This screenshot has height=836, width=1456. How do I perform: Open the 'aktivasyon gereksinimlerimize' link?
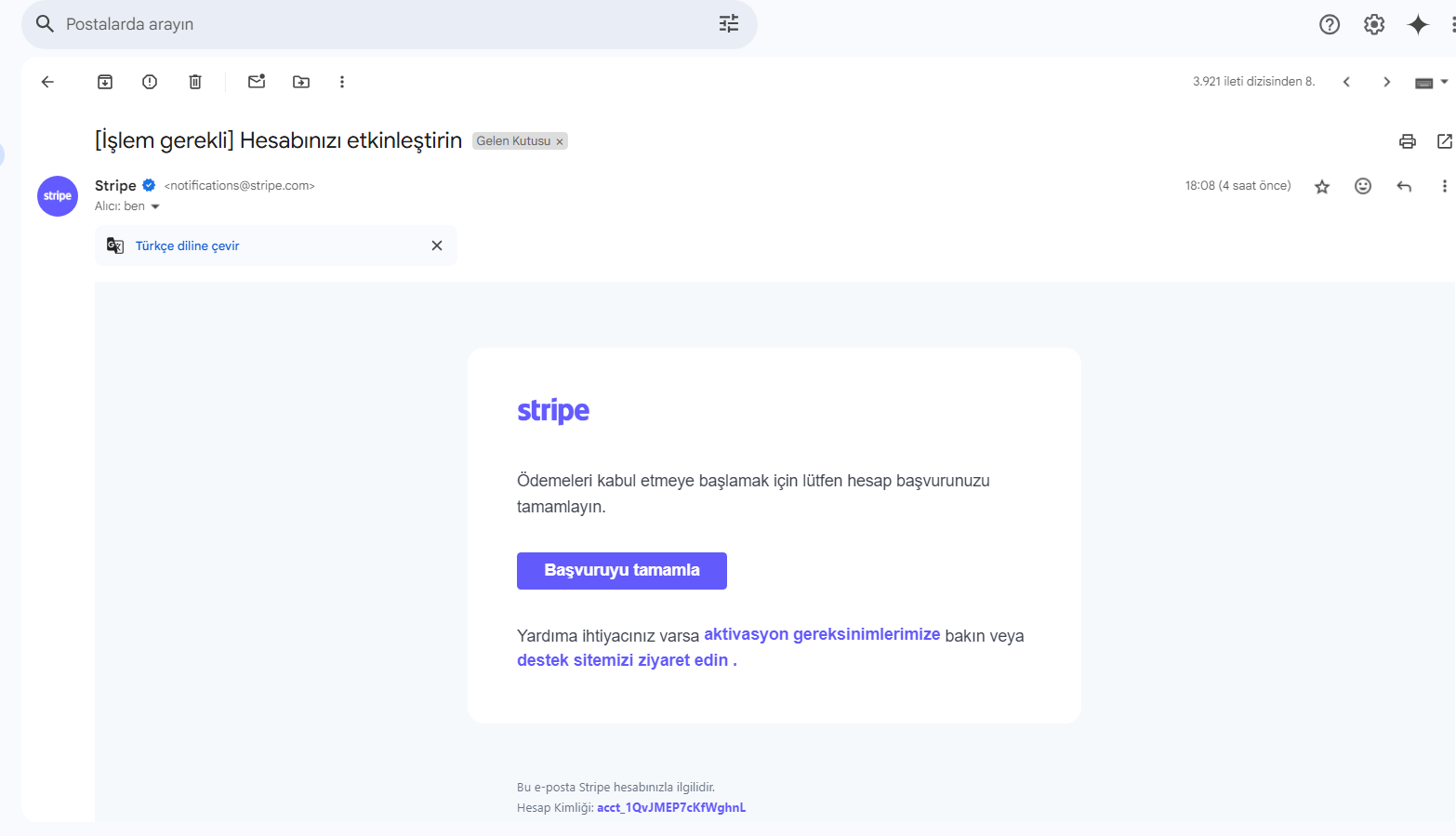[x=822, y=634]
